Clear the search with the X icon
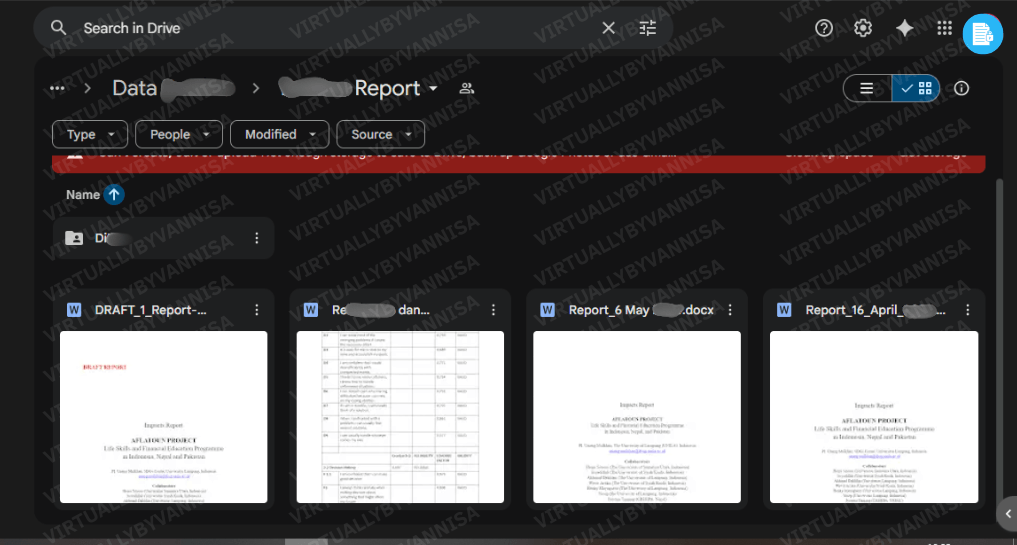 click(608, 28)
